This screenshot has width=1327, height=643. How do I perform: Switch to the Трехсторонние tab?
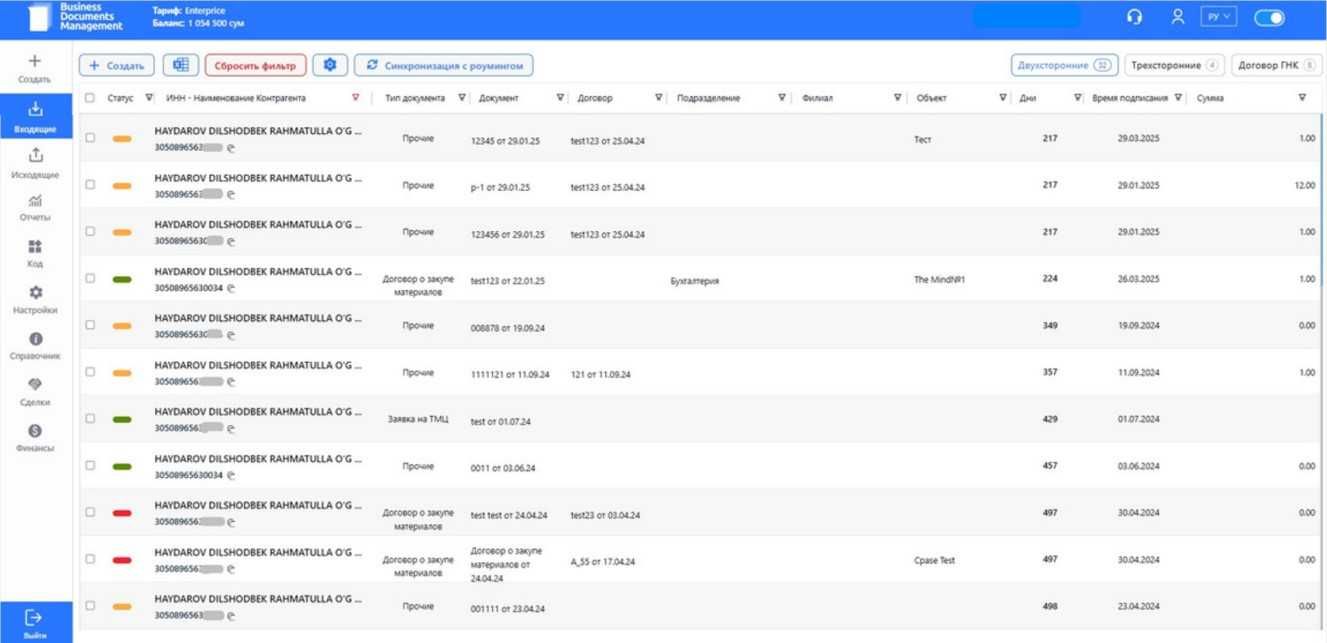1175,65
